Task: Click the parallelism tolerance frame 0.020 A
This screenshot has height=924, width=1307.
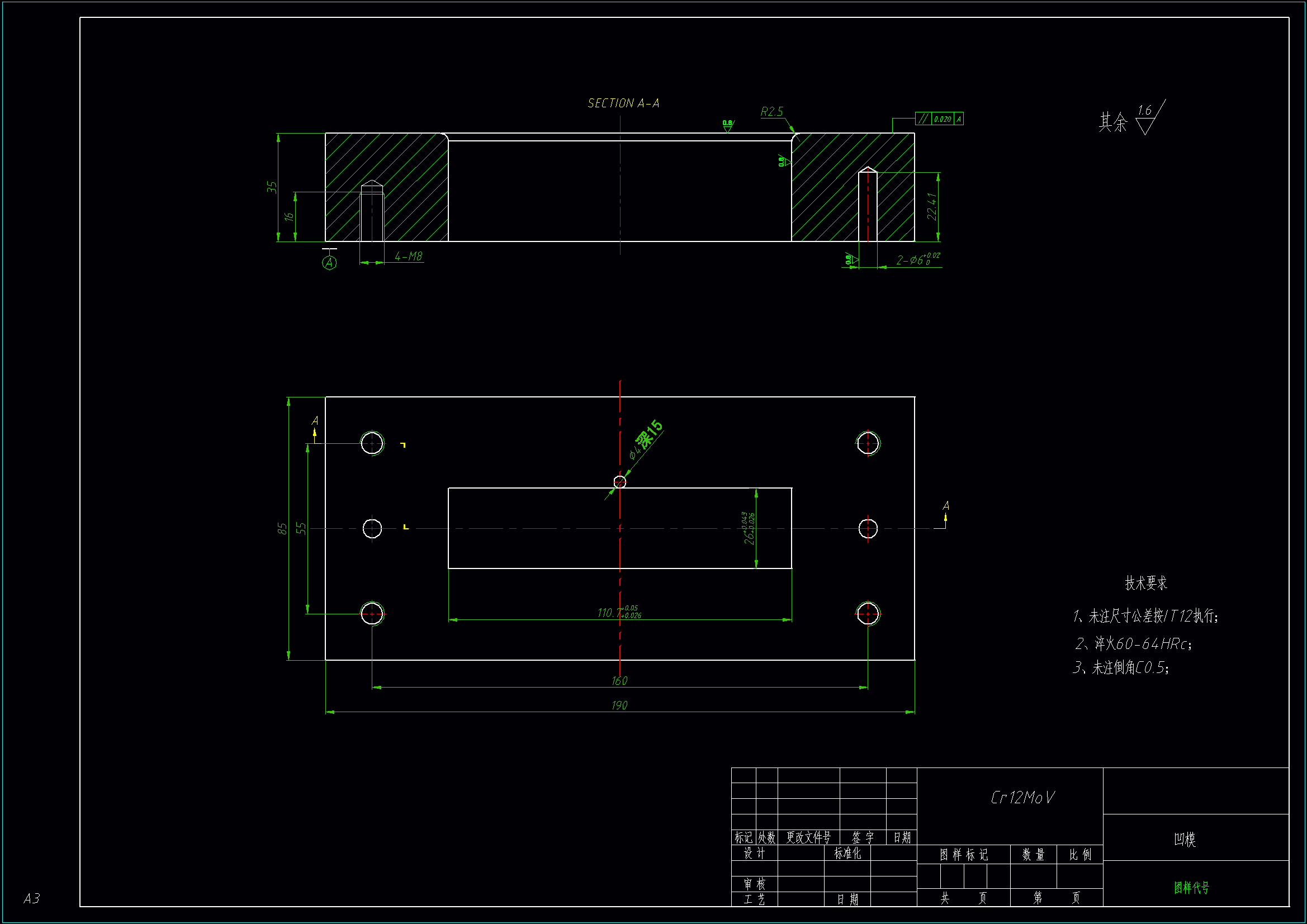Action: tap(939, 119)
